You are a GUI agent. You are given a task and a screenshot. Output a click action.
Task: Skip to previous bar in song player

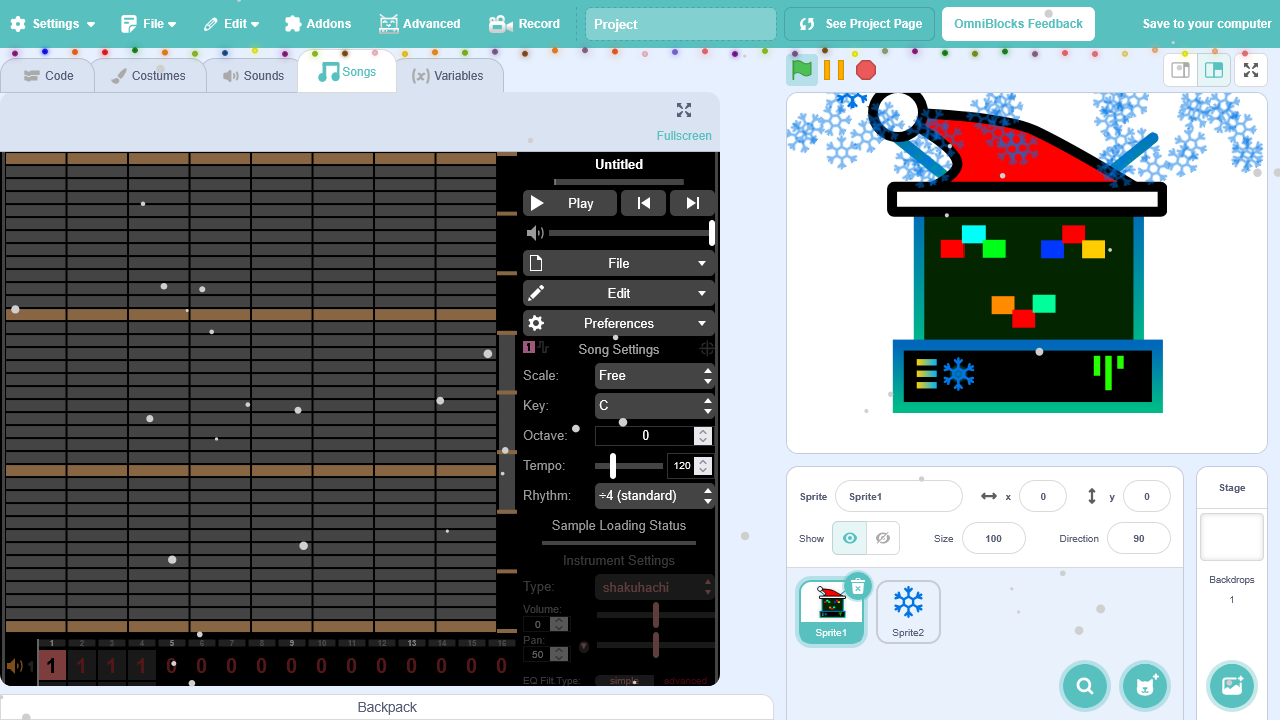tap(644, 203)
